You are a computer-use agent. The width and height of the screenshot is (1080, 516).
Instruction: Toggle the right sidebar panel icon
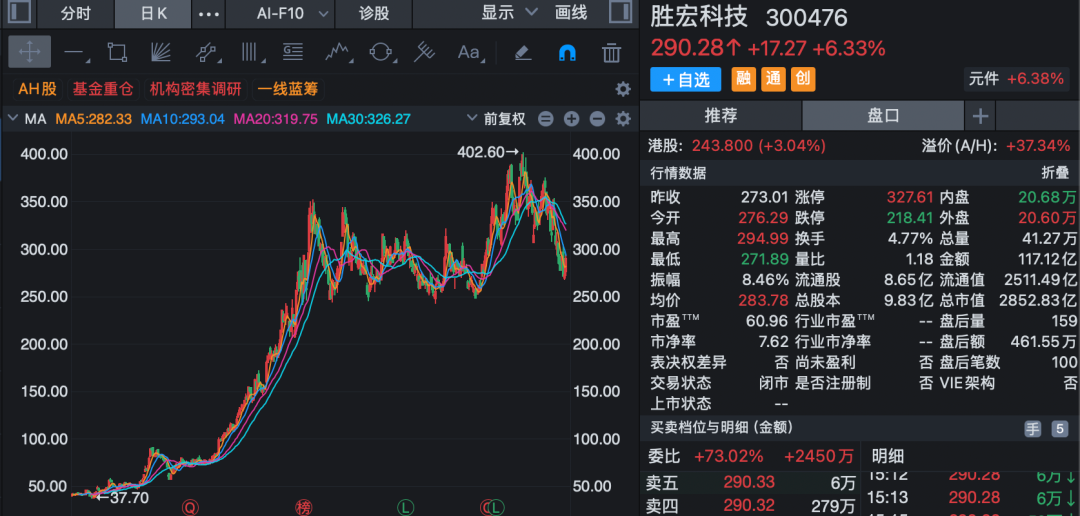tap(621, 13)
